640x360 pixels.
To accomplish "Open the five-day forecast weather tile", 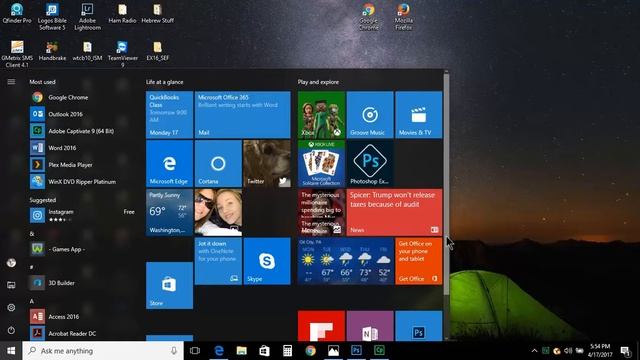I will (346, 261).
